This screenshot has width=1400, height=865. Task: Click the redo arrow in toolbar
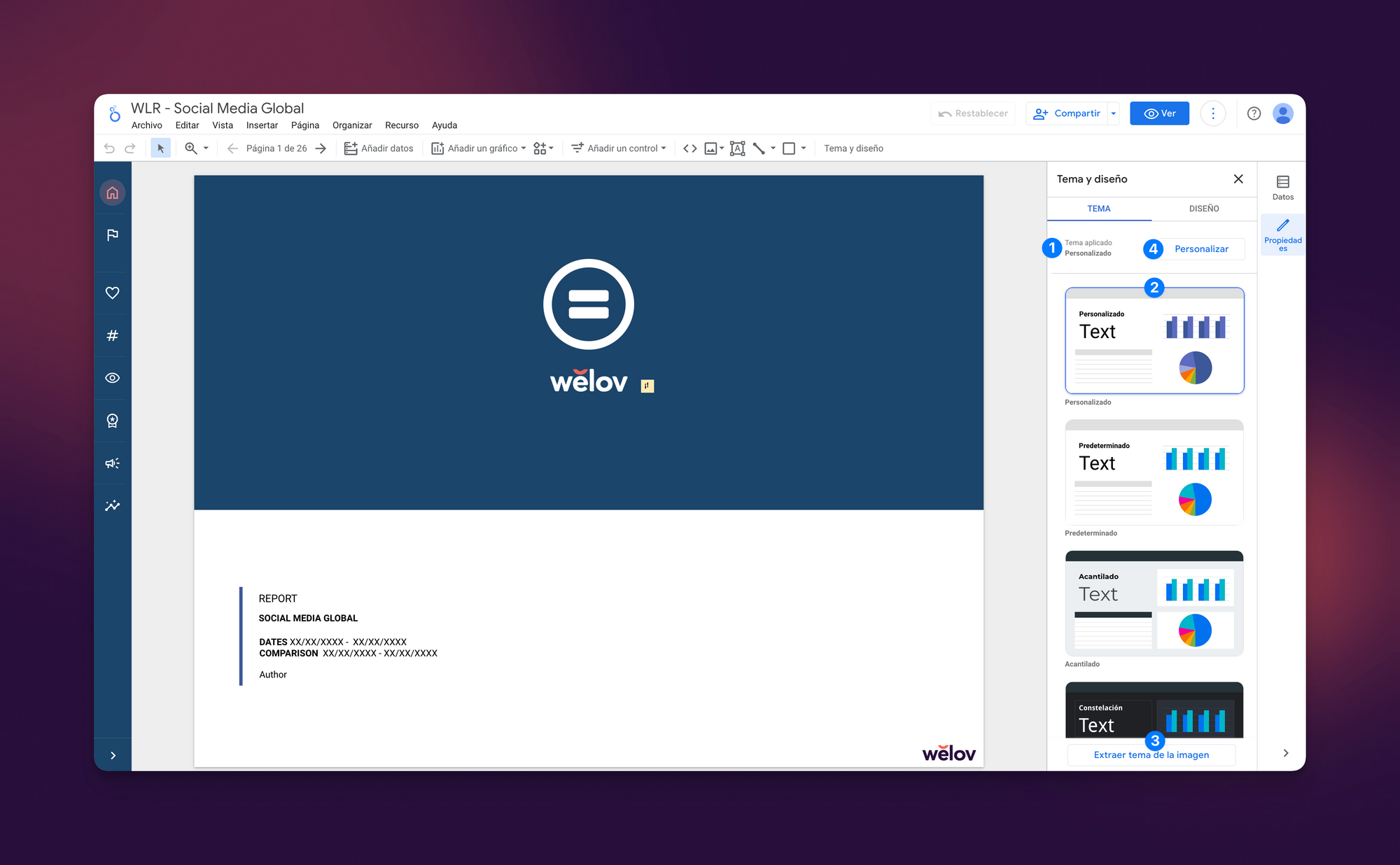click(130, 148)
